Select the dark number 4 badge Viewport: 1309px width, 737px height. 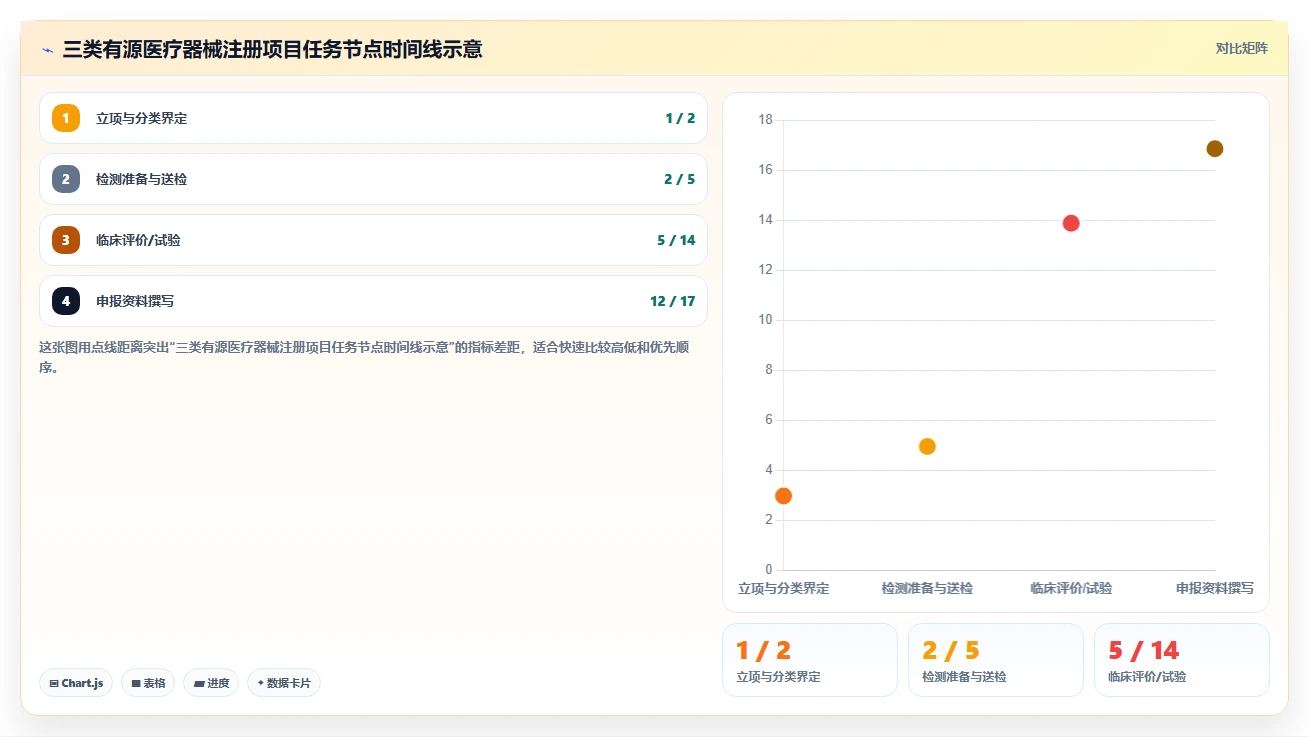pyautogui.click(x=66, y=301)
